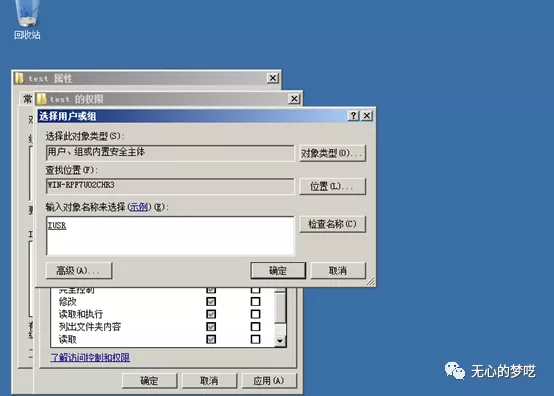Click the resize grip of Select Users dialog
Image resolution: width=554 pixels, height=396 pixels.
[x=370, y=282]
